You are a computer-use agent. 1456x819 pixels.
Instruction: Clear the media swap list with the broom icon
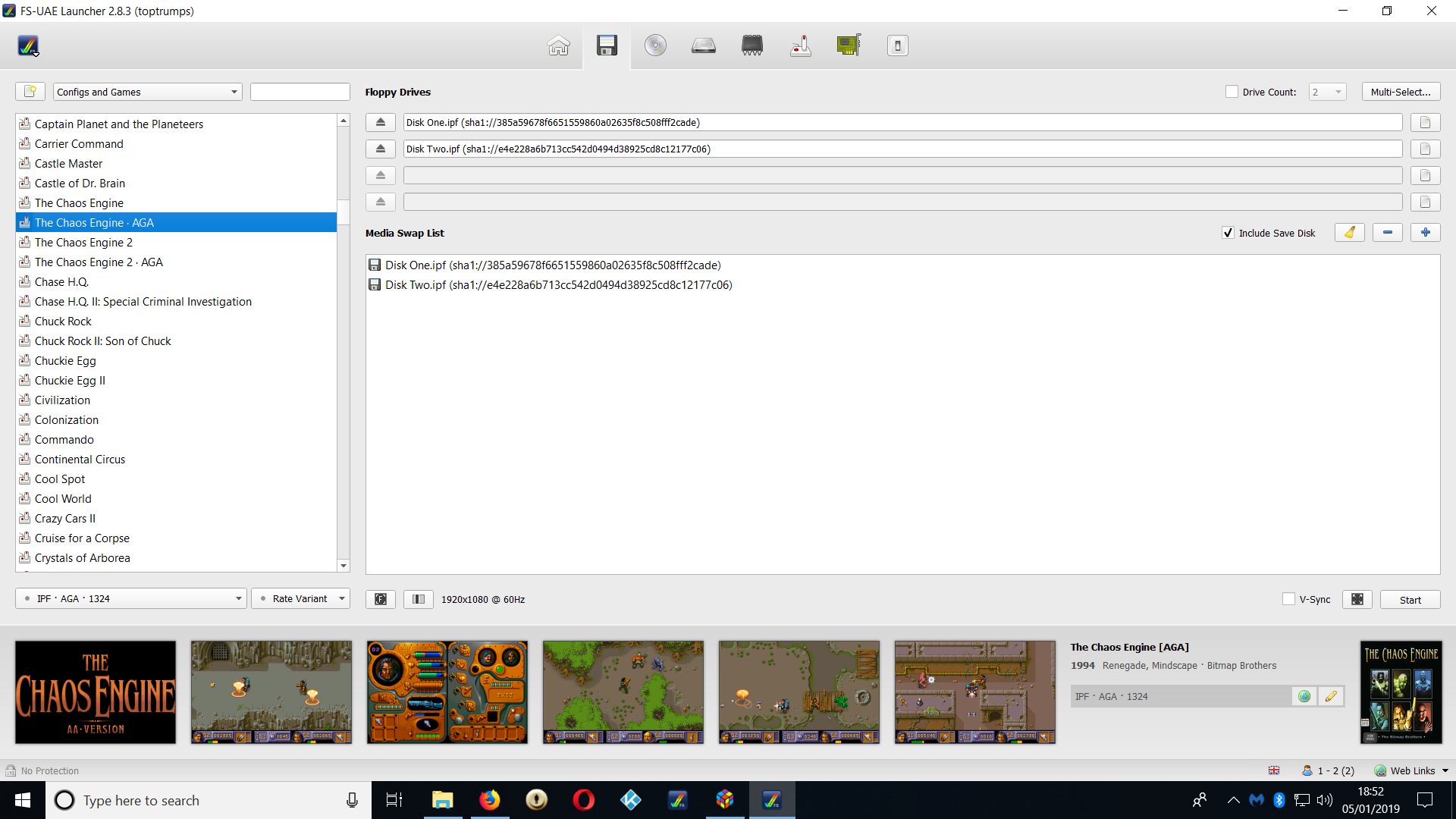click(1349, 233)
